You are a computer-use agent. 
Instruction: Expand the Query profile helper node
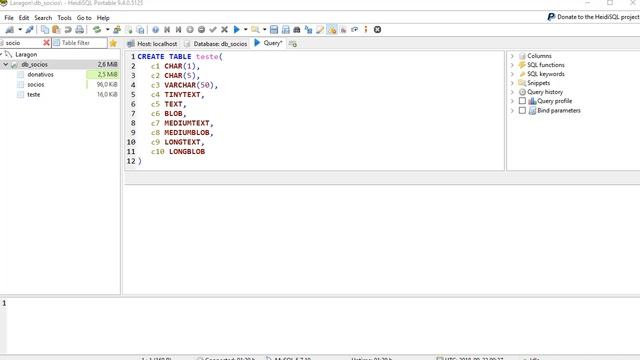coord(512,101)
